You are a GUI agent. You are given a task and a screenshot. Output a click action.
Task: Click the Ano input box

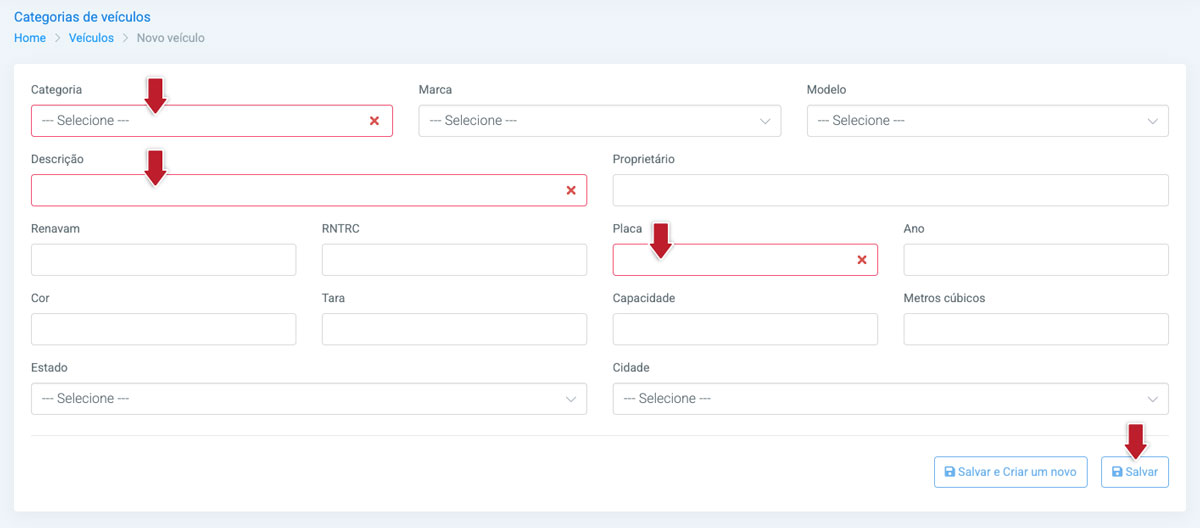point(1036,260)
